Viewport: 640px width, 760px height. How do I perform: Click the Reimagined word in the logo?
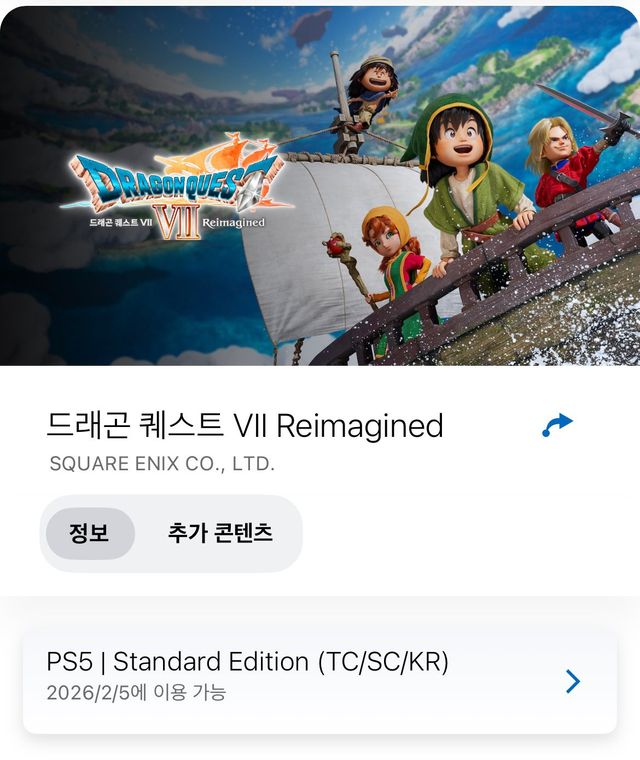point(233,223)
